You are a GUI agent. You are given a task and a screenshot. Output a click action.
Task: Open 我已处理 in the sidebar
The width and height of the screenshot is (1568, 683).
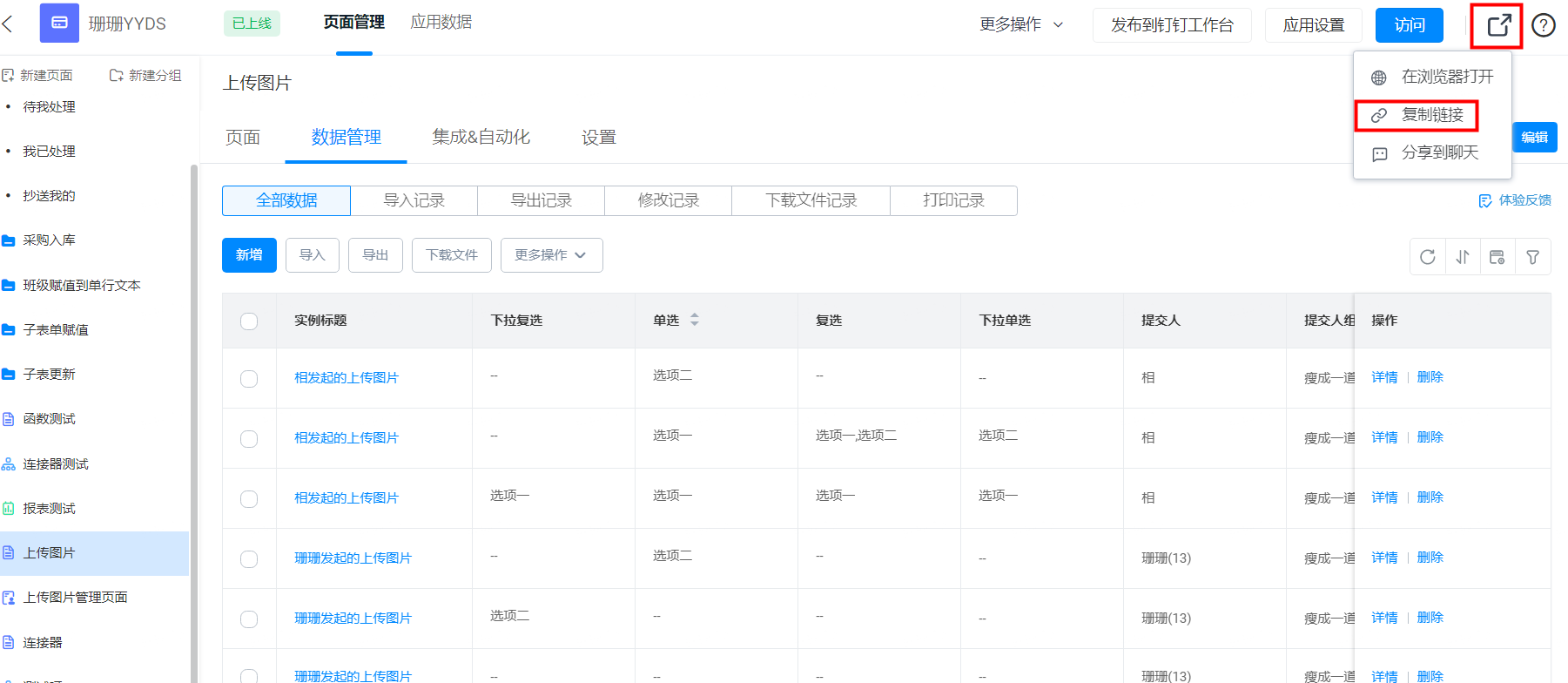pos(49,152)
